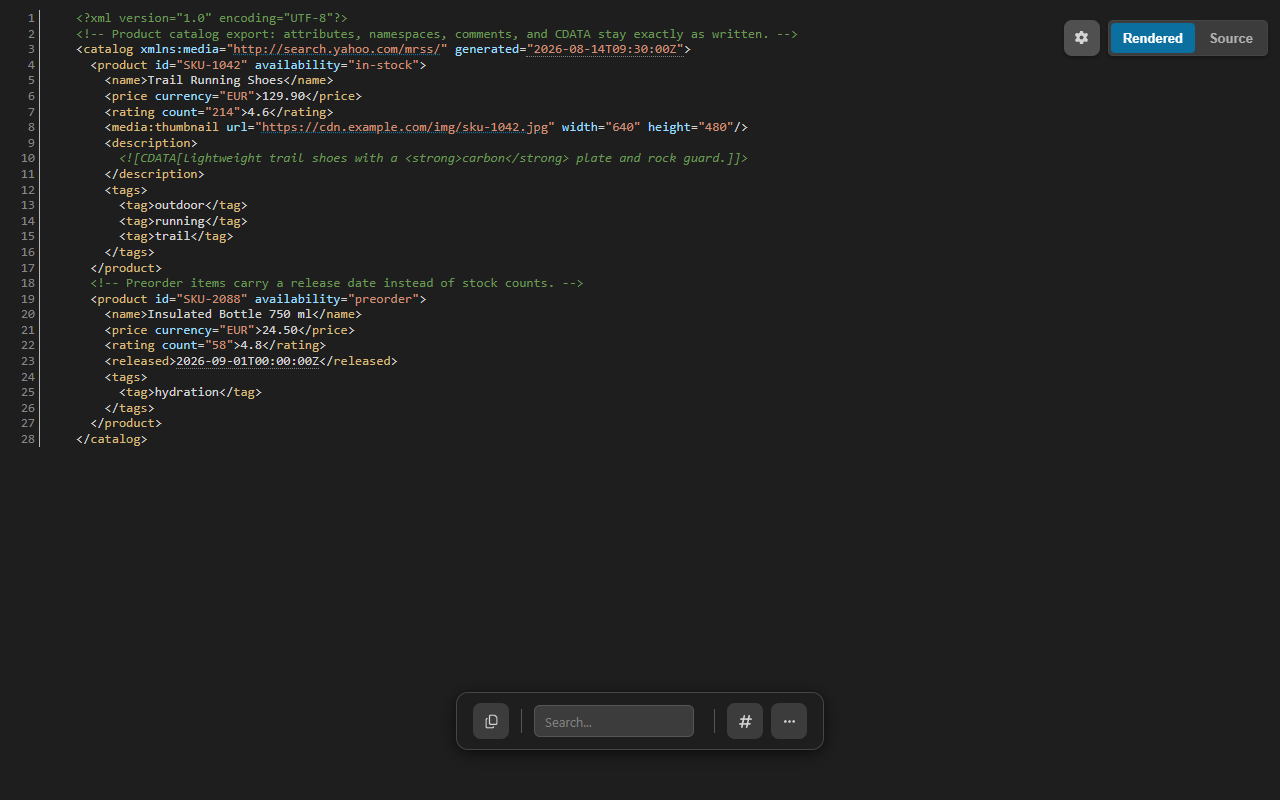Open the more options ellipsis menu
Screen dimensions: 1280x800
789,721
